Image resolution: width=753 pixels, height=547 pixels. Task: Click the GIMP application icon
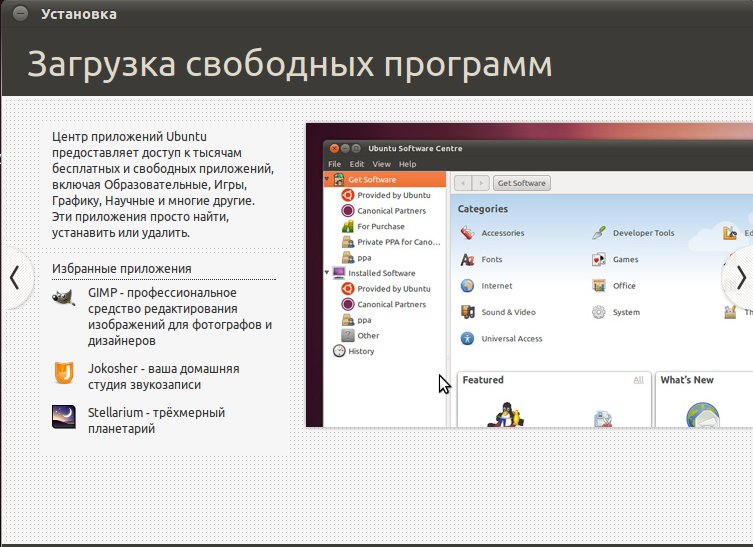63,297
